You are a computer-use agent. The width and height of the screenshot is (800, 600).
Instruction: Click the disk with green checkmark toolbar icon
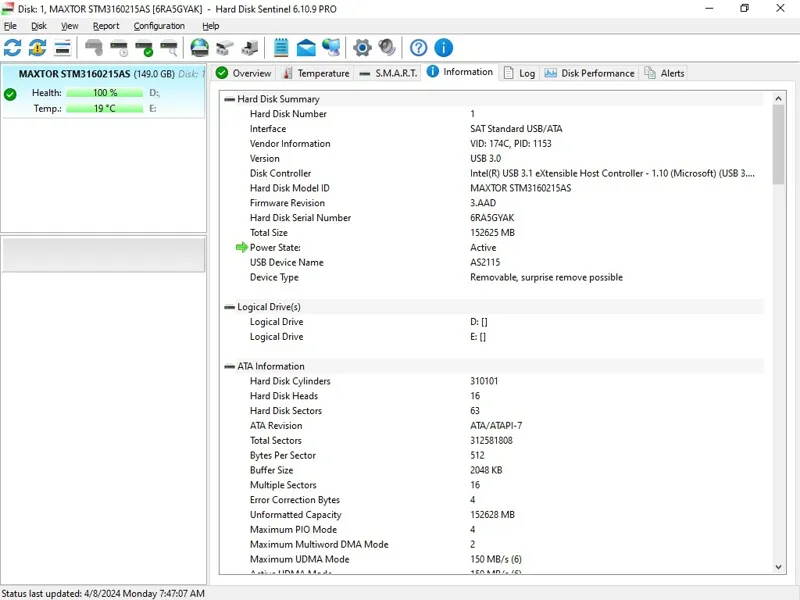[x=144, y=48]
